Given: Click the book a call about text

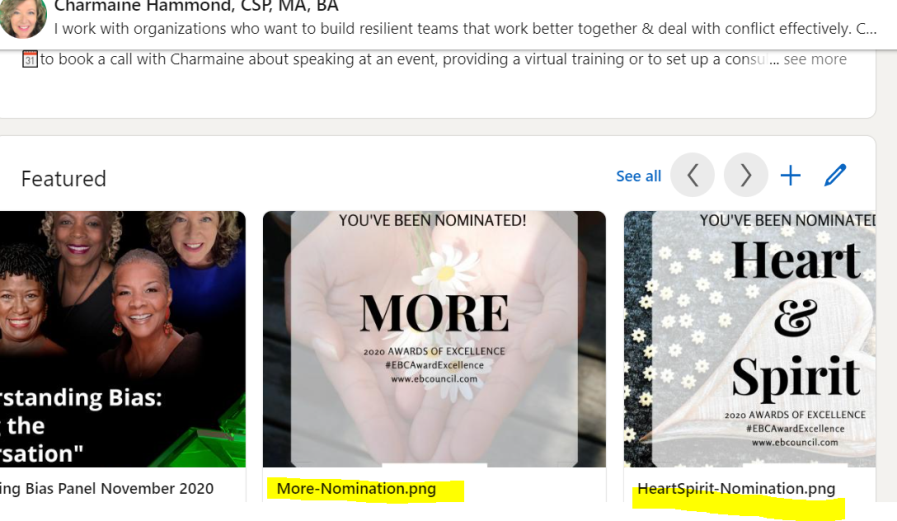Looking at the screenshot, I should [x=403, y=59].
